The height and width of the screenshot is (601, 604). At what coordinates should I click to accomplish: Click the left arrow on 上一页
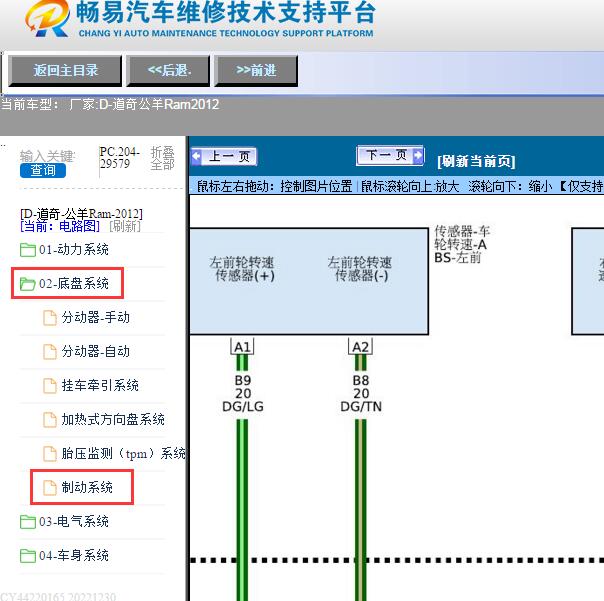point(196,156)
